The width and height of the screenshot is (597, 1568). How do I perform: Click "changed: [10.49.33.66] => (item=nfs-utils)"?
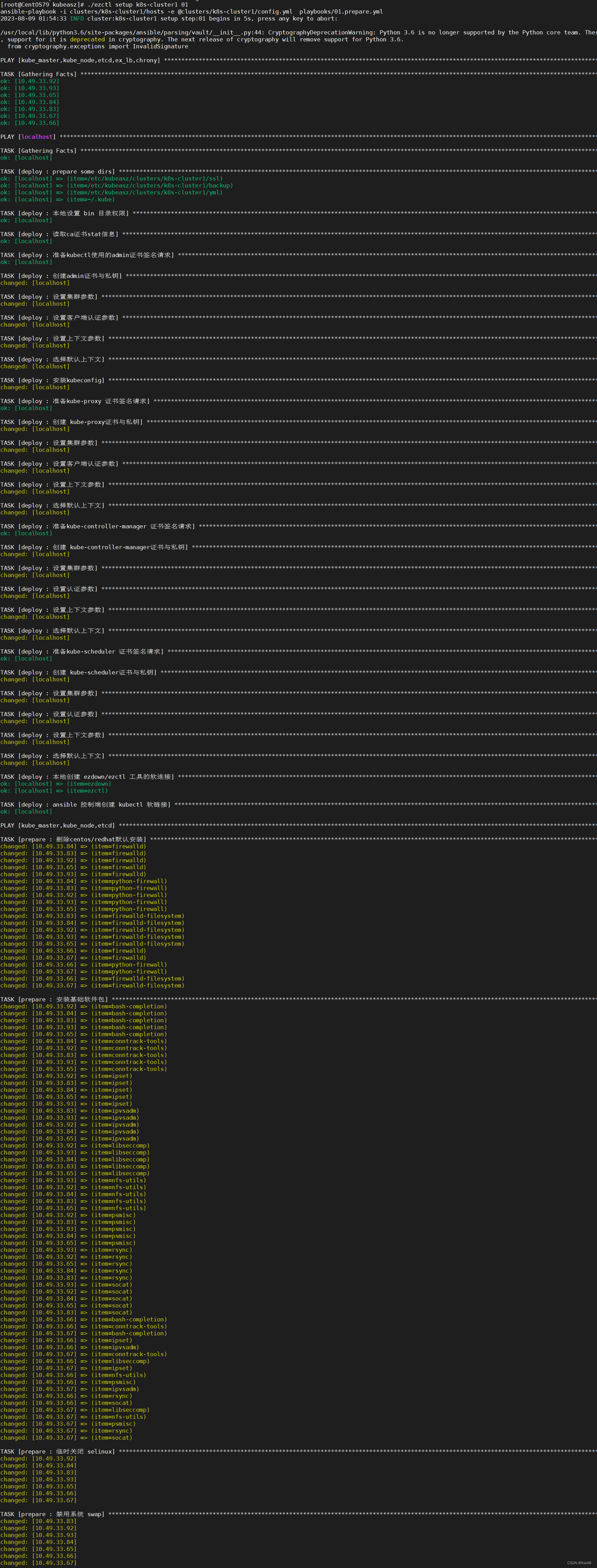74,1375
